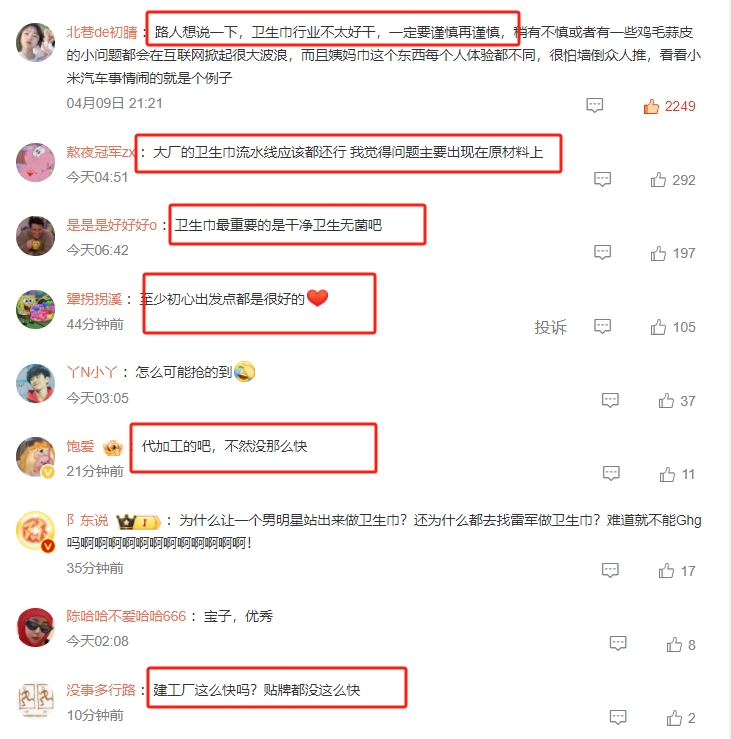Open 陈哈哈不爱哈哈666's profile link

click(126, 616)
